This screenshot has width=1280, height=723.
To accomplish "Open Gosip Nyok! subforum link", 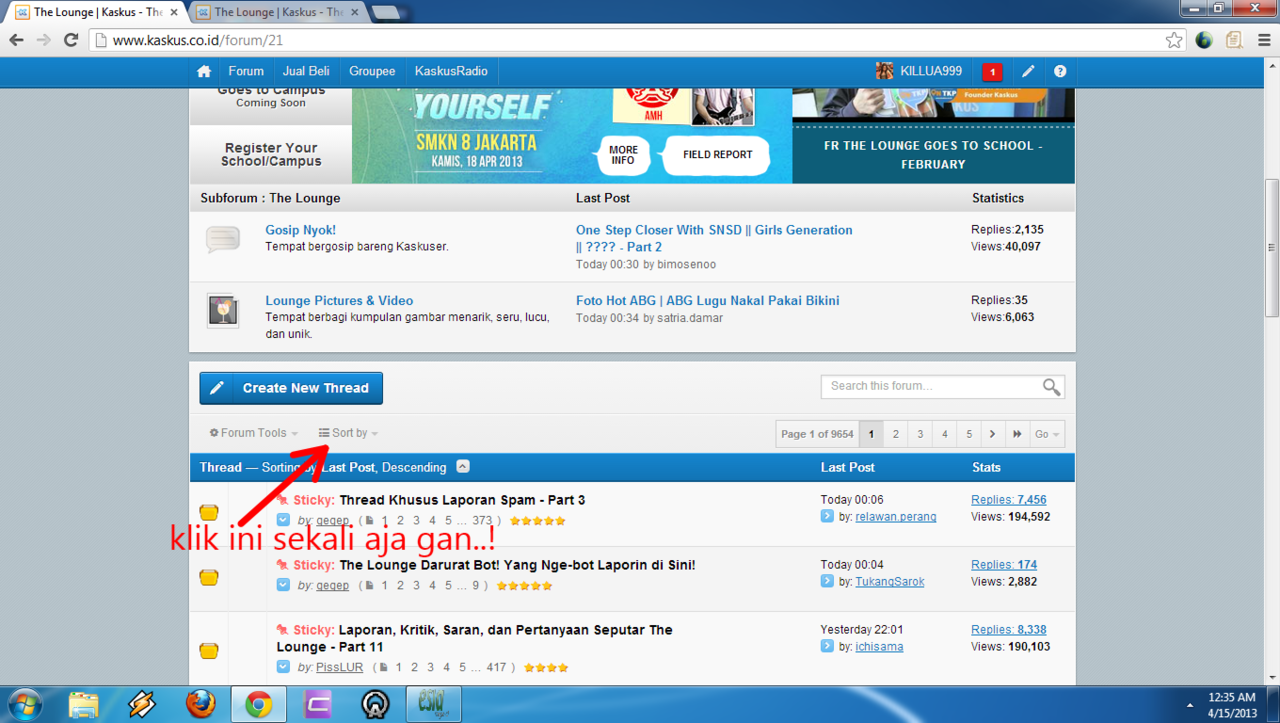I will [301, 230].
